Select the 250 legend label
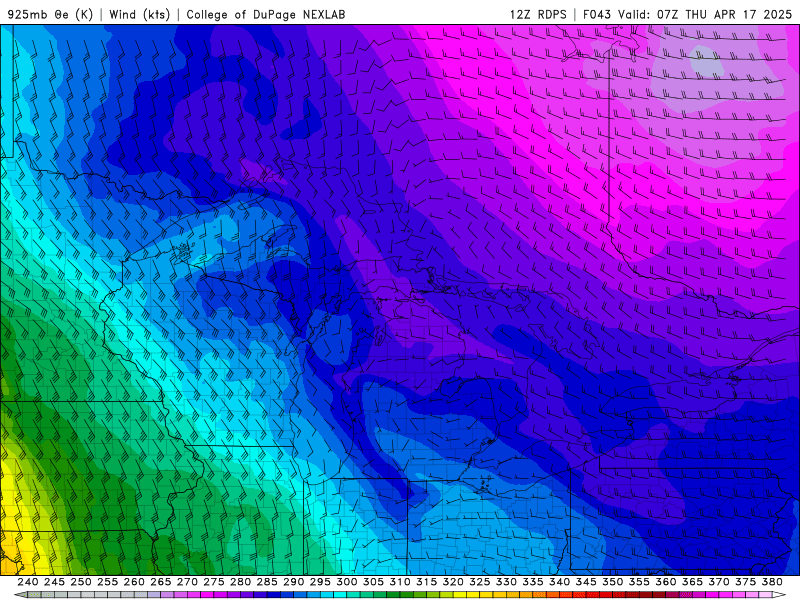Screen dimensions: 800x600 click(x=81, y=582)
